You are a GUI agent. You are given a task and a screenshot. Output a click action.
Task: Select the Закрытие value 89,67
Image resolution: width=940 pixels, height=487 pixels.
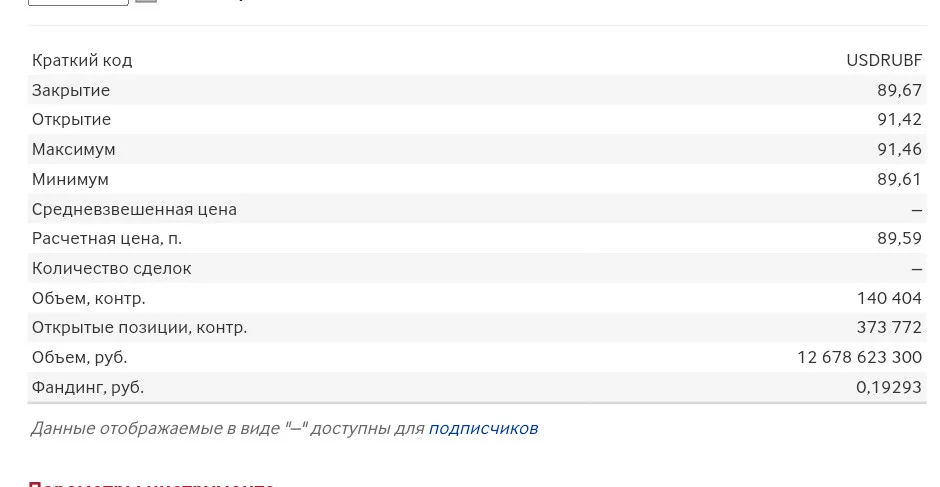tap(899, 90)
